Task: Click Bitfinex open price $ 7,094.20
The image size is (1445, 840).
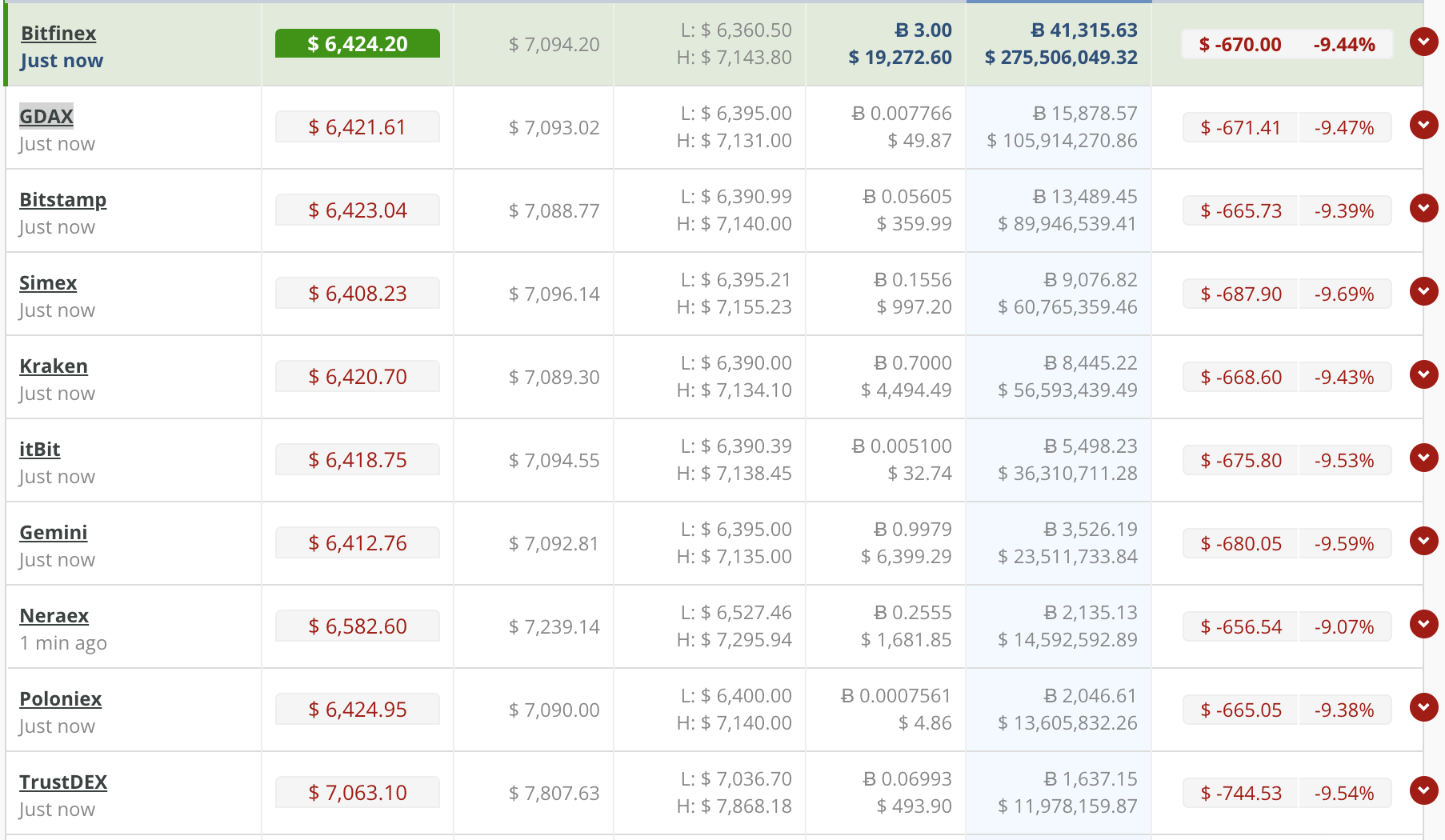Action: point(554,45)
